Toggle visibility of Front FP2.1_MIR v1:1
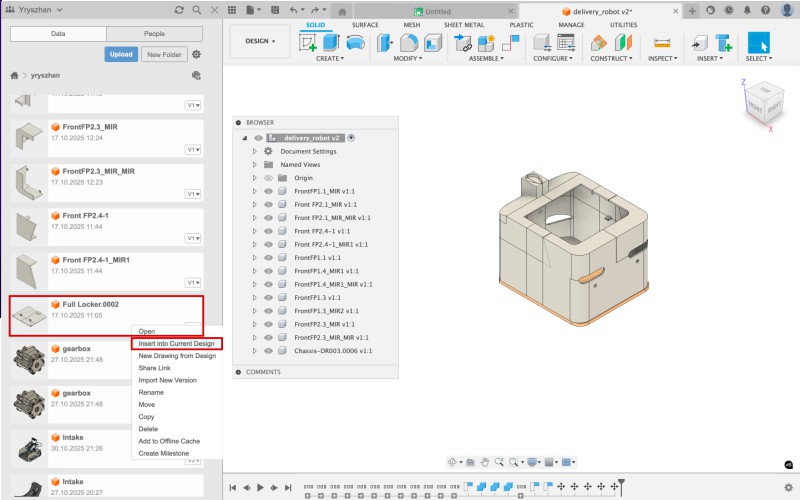800x500 pixels. pos(268,205)
